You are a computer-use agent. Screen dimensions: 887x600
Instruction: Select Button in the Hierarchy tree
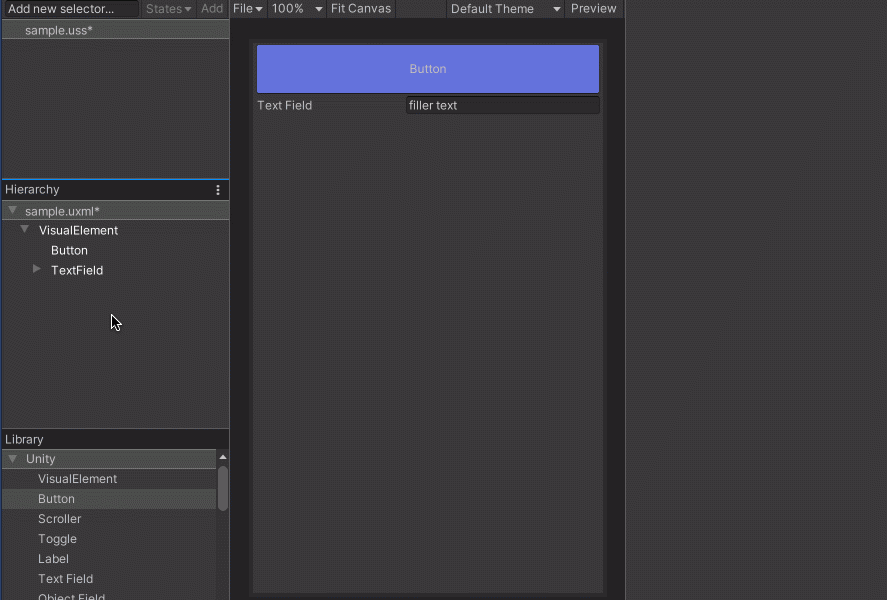69,251
